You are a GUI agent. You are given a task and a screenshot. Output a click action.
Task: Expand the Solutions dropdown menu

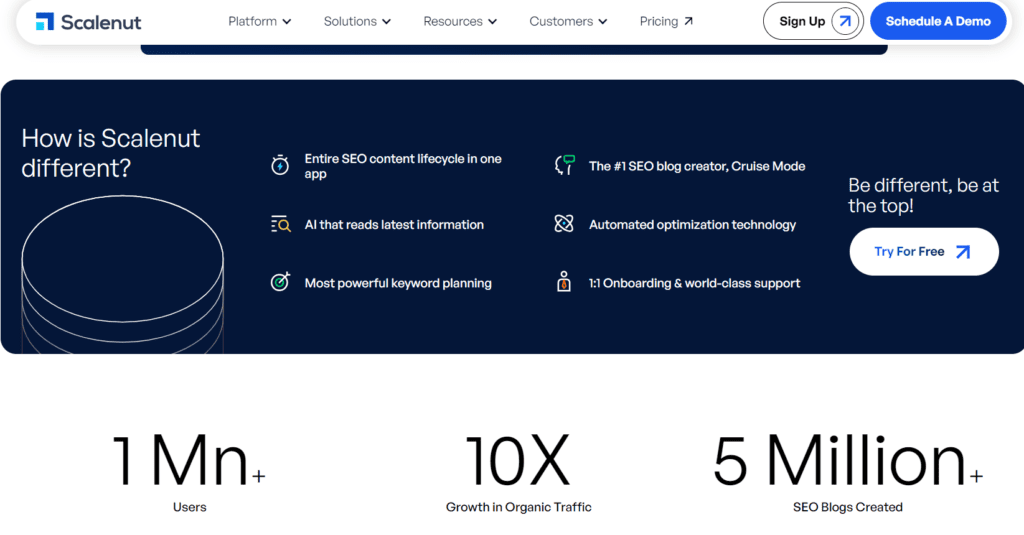coord(357,21)
